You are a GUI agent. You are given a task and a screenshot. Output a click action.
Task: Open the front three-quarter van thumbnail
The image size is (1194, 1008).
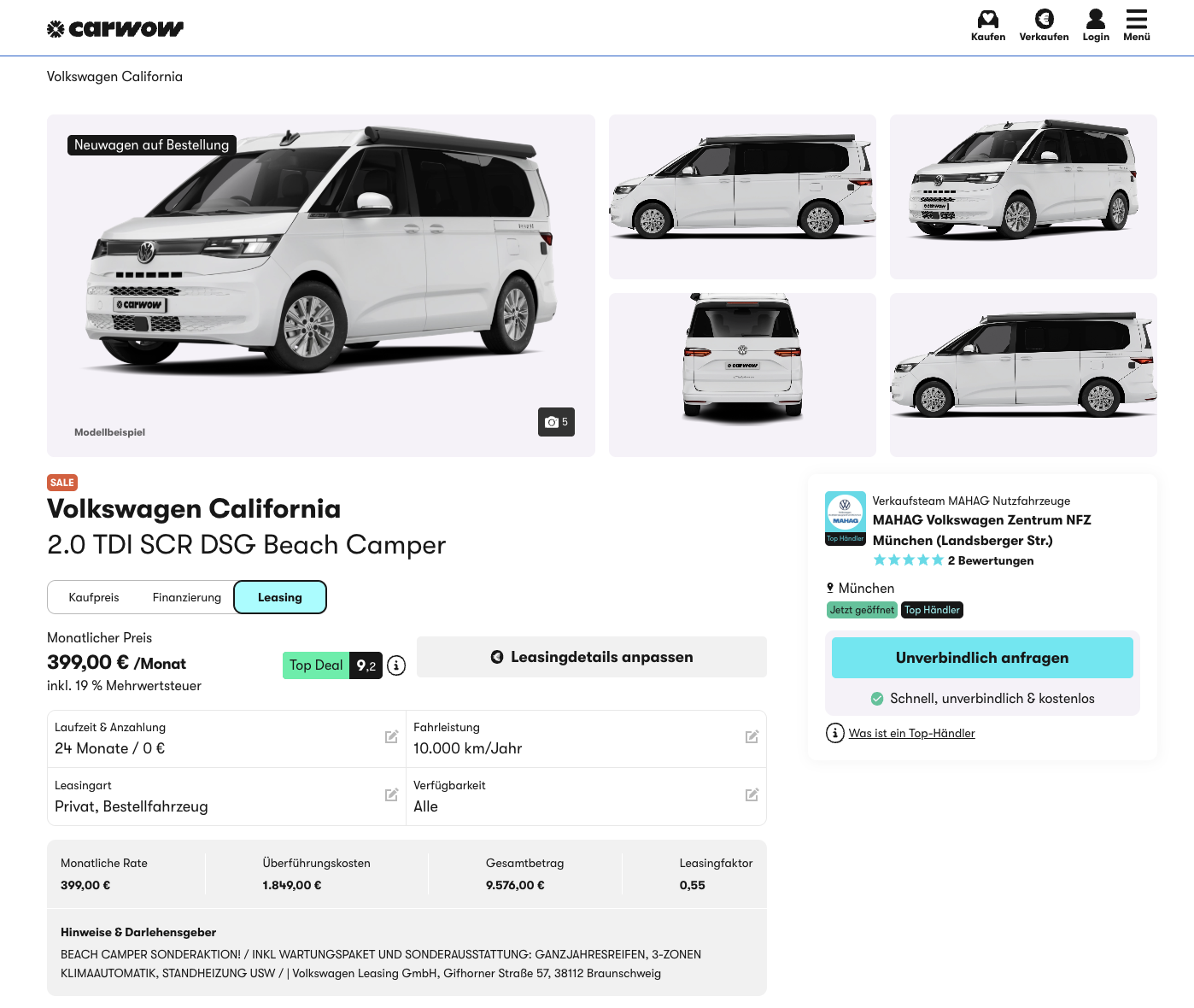tap(1023, 196)
